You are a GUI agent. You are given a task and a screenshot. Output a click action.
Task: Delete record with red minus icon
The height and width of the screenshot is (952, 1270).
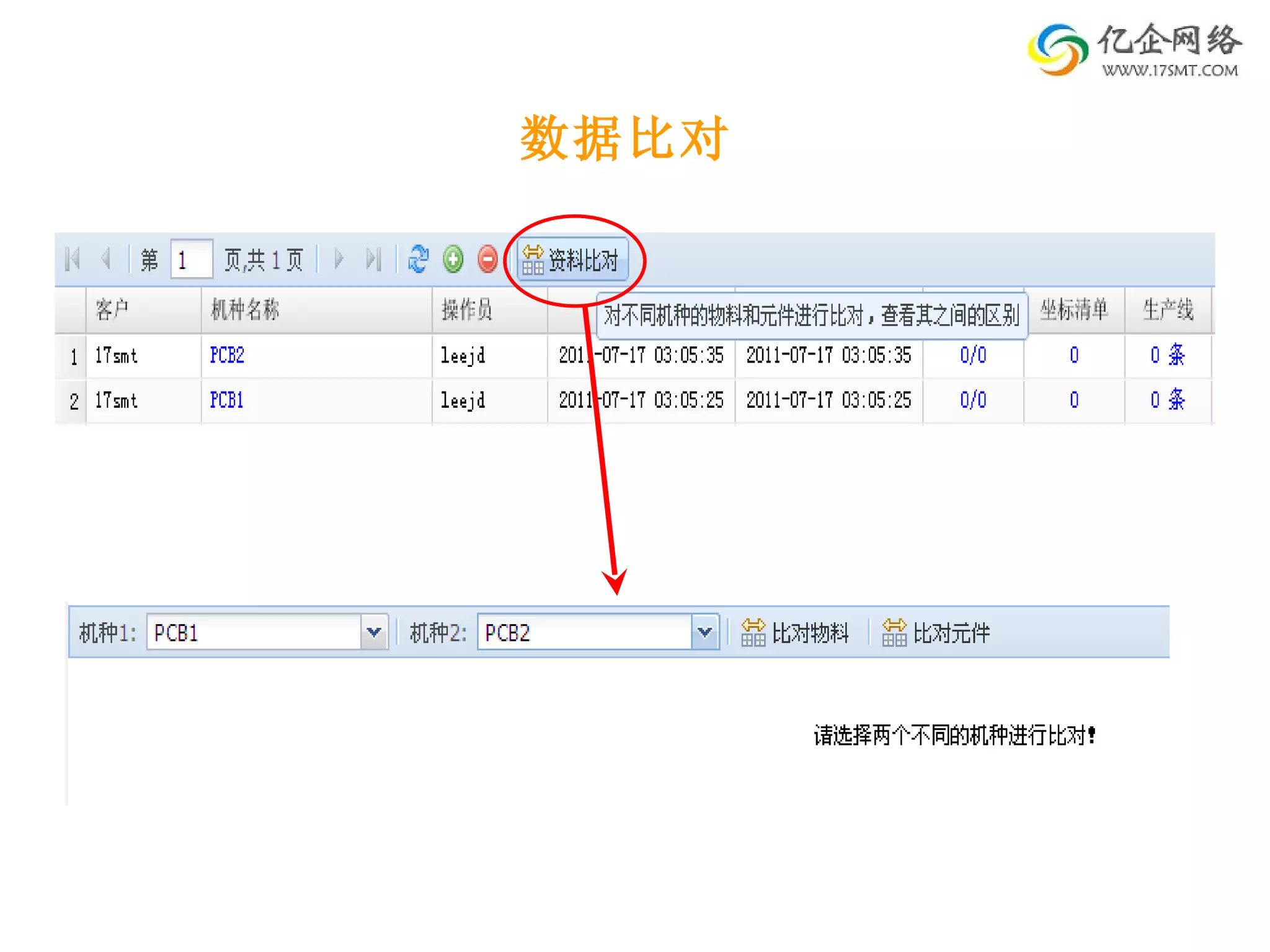pos(488,259)
